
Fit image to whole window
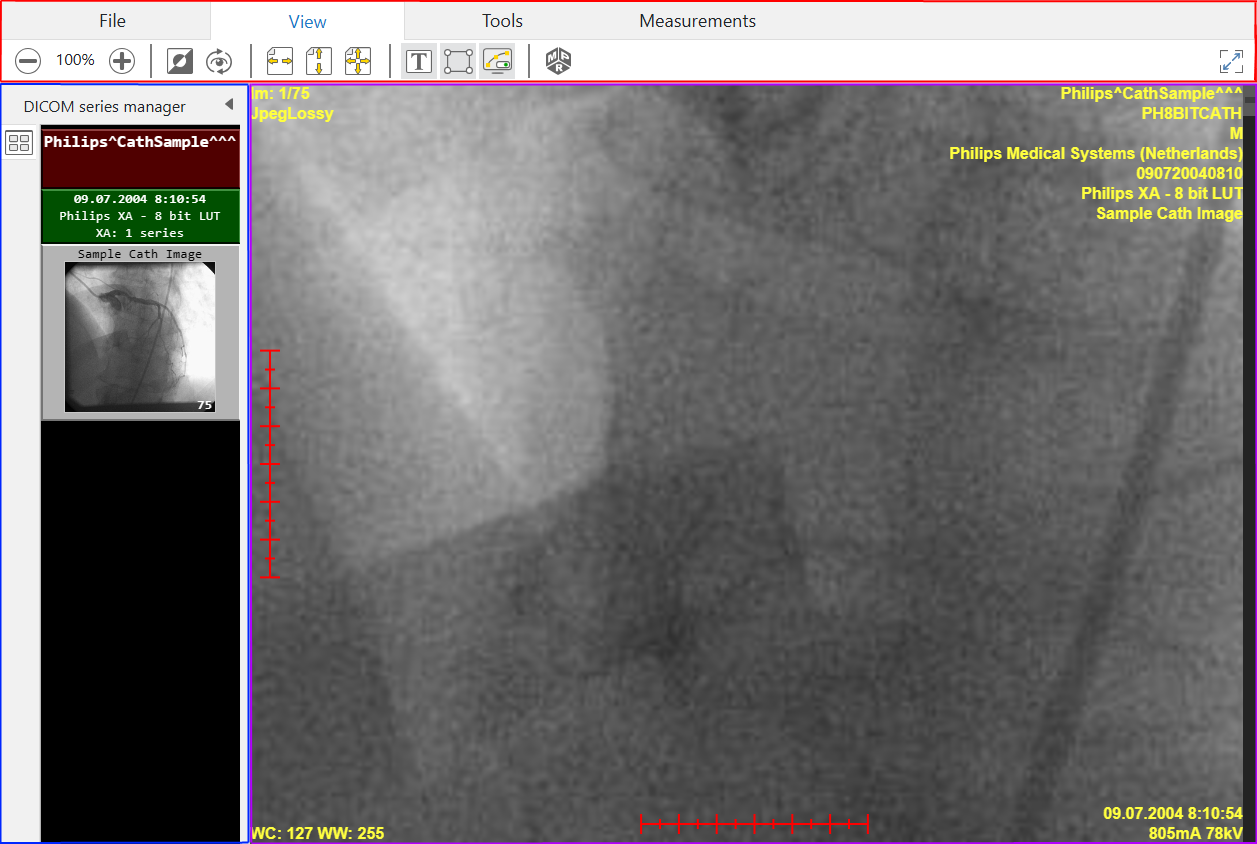pos(358,61)
